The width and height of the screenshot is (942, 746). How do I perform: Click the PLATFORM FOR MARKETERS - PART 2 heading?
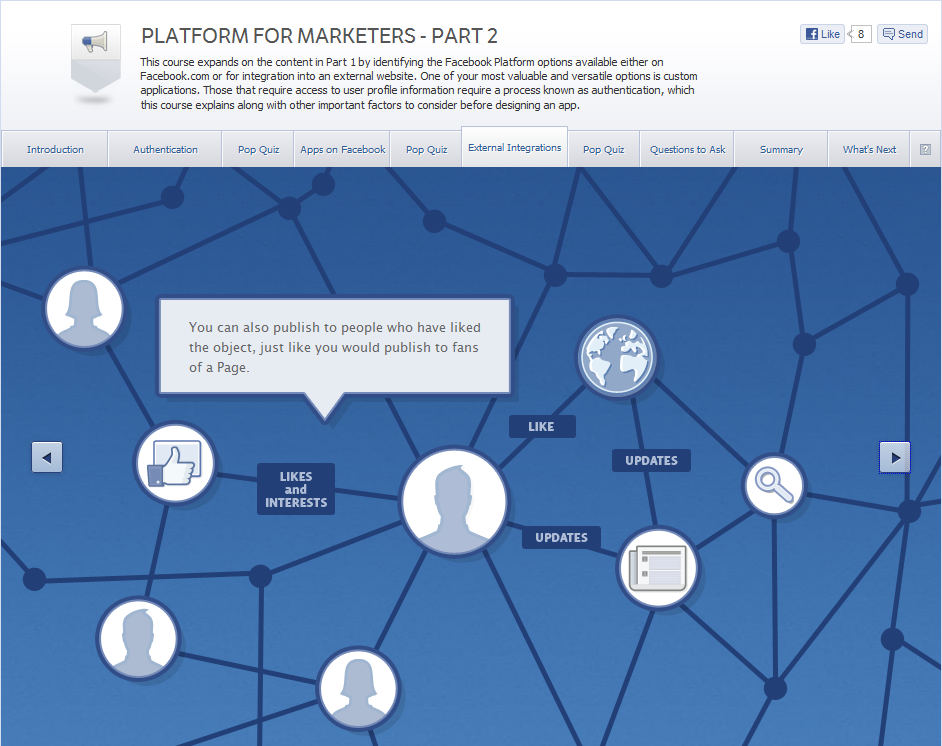click(319, 36)
